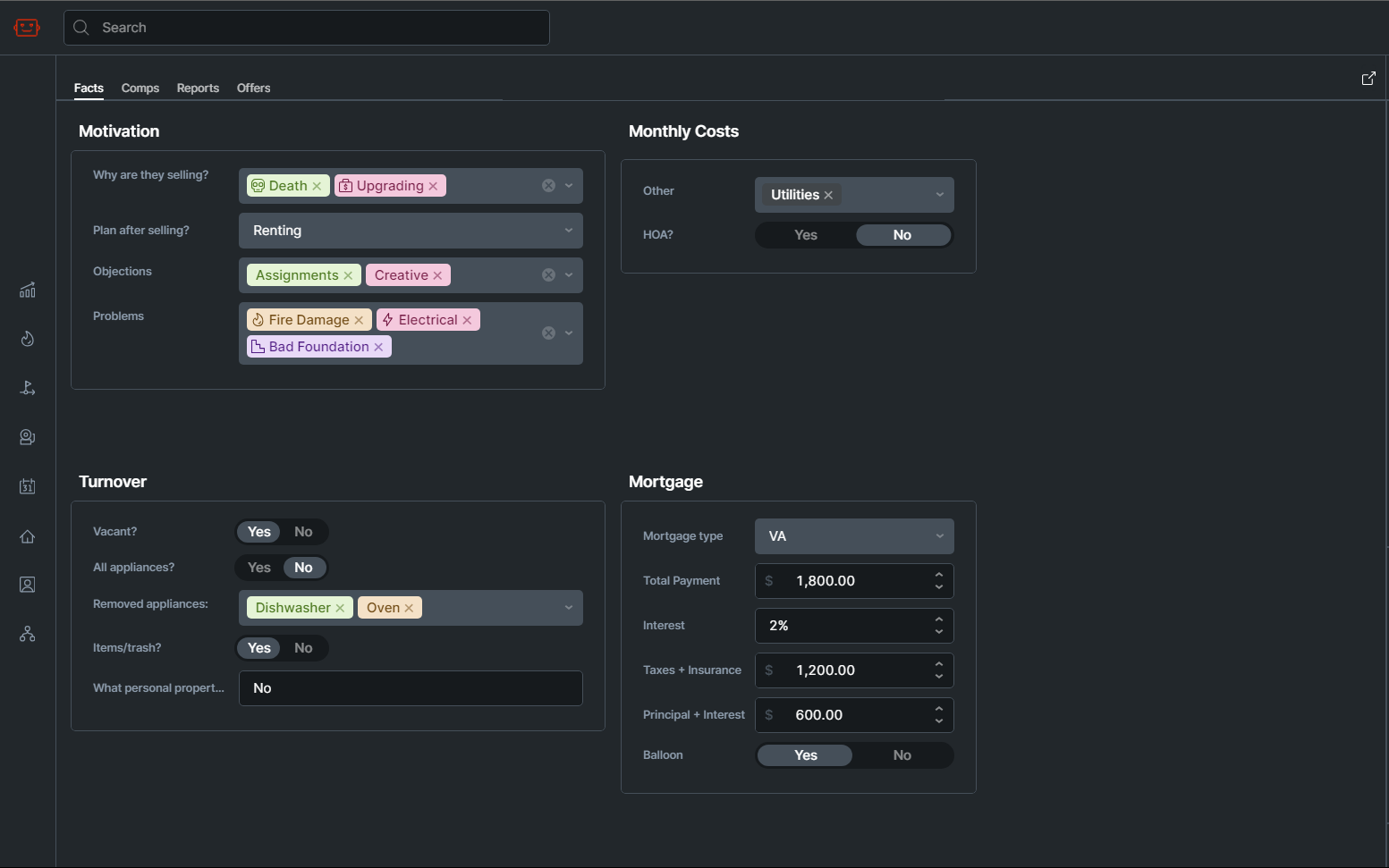The image size is (1389, 868).
Task: Open the Plan after selling dropdown
Action: coord(568,231)
